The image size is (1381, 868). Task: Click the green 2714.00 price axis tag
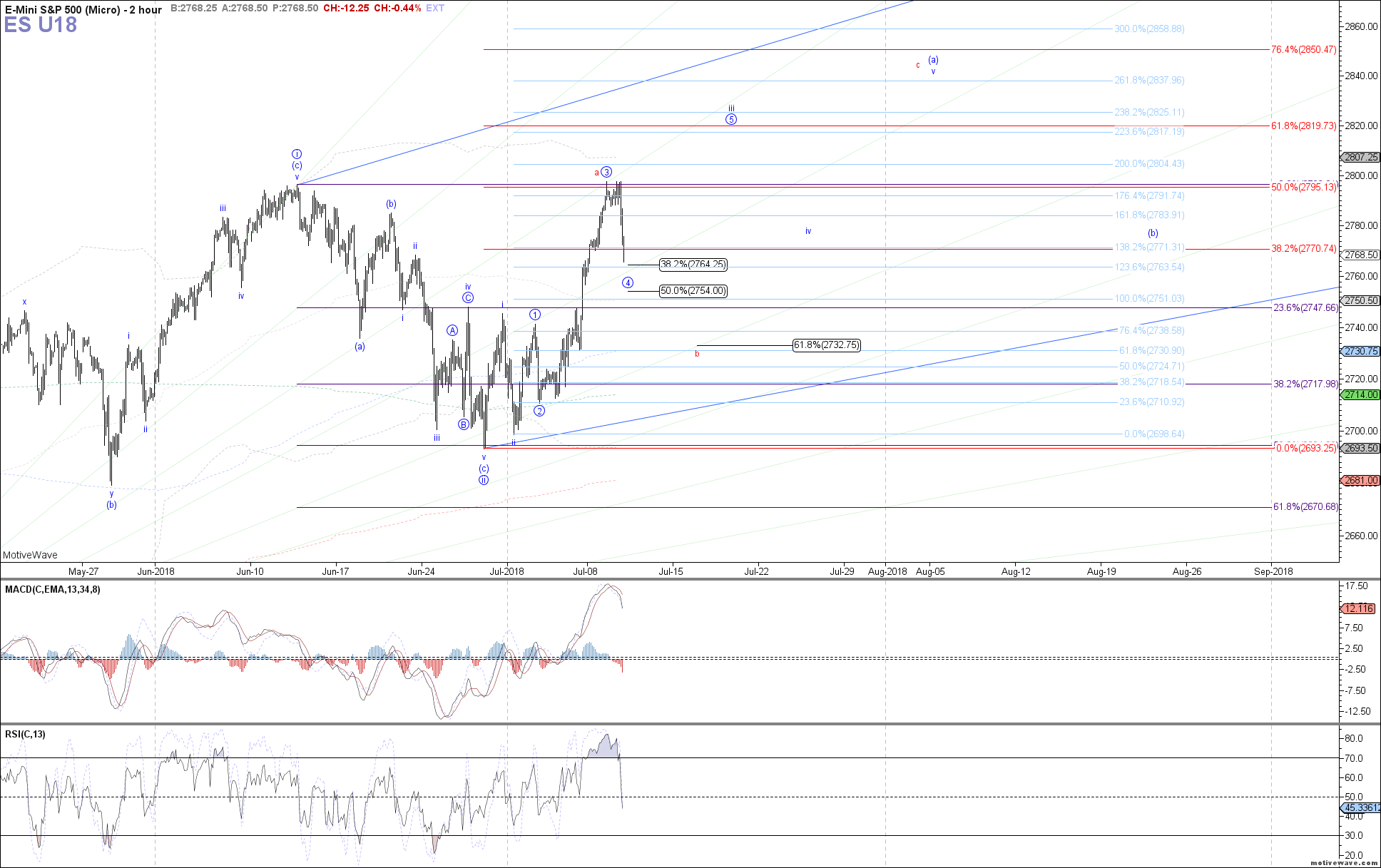(x=1361, y=394)
